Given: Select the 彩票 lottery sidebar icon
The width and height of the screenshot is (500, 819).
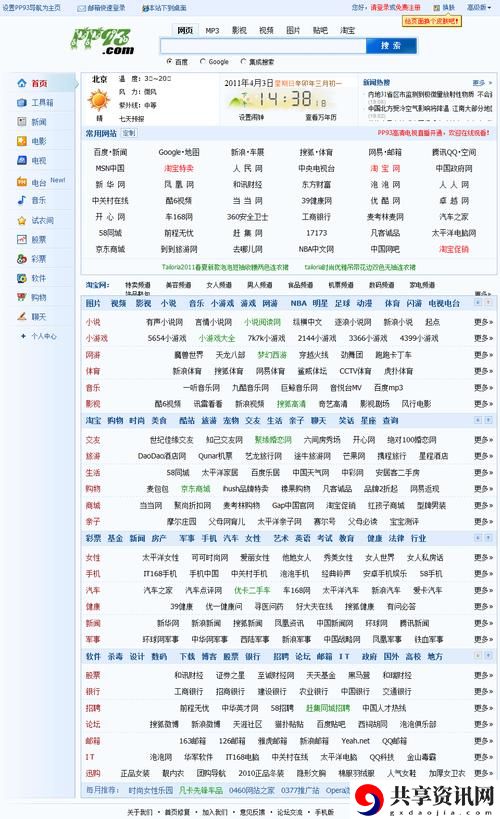Looking at the screenshot, I should [22, 259].
